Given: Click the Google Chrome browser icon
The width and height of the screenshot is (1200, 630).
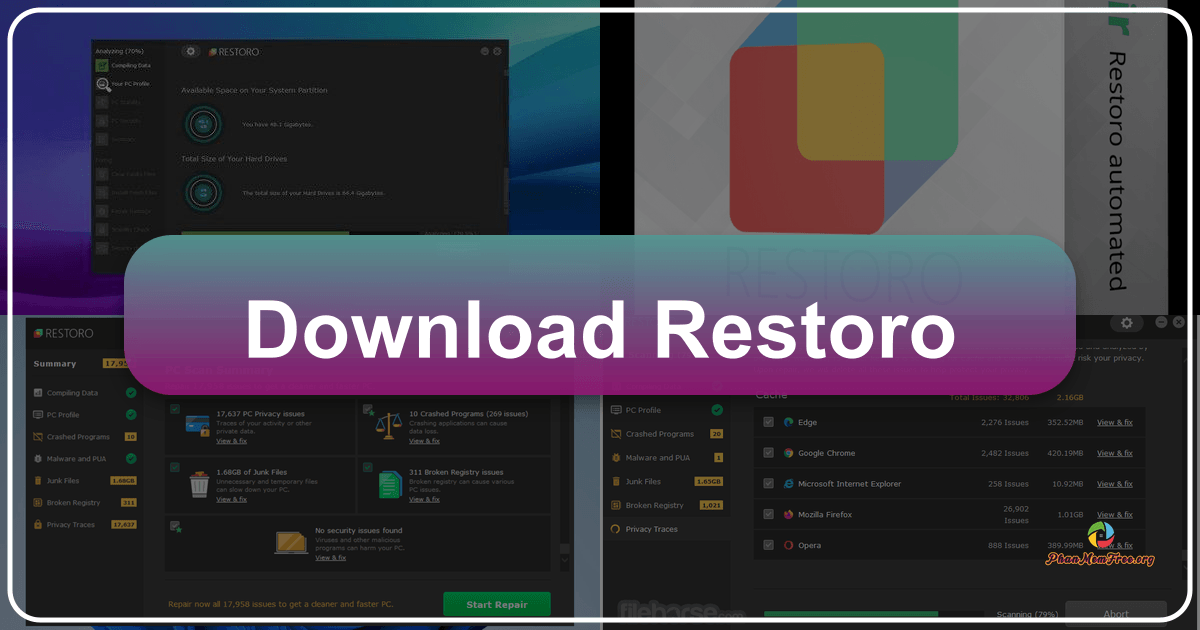Looking at the screenshot, I should click(787, 453).
